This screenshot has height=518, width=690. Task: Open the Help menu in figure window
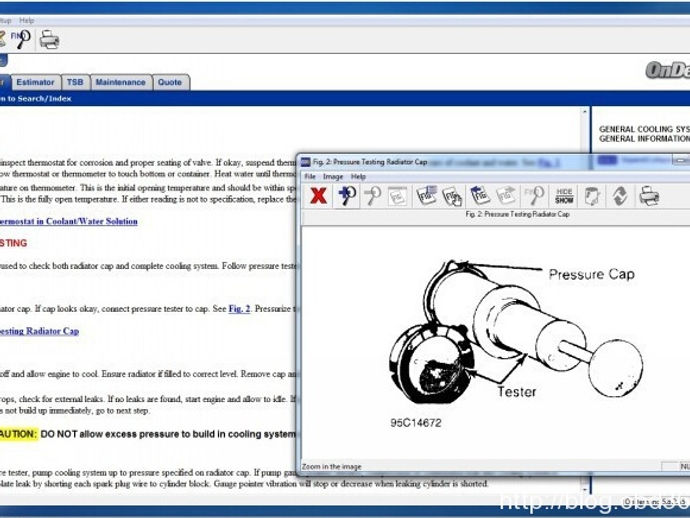tap(358, 176)
